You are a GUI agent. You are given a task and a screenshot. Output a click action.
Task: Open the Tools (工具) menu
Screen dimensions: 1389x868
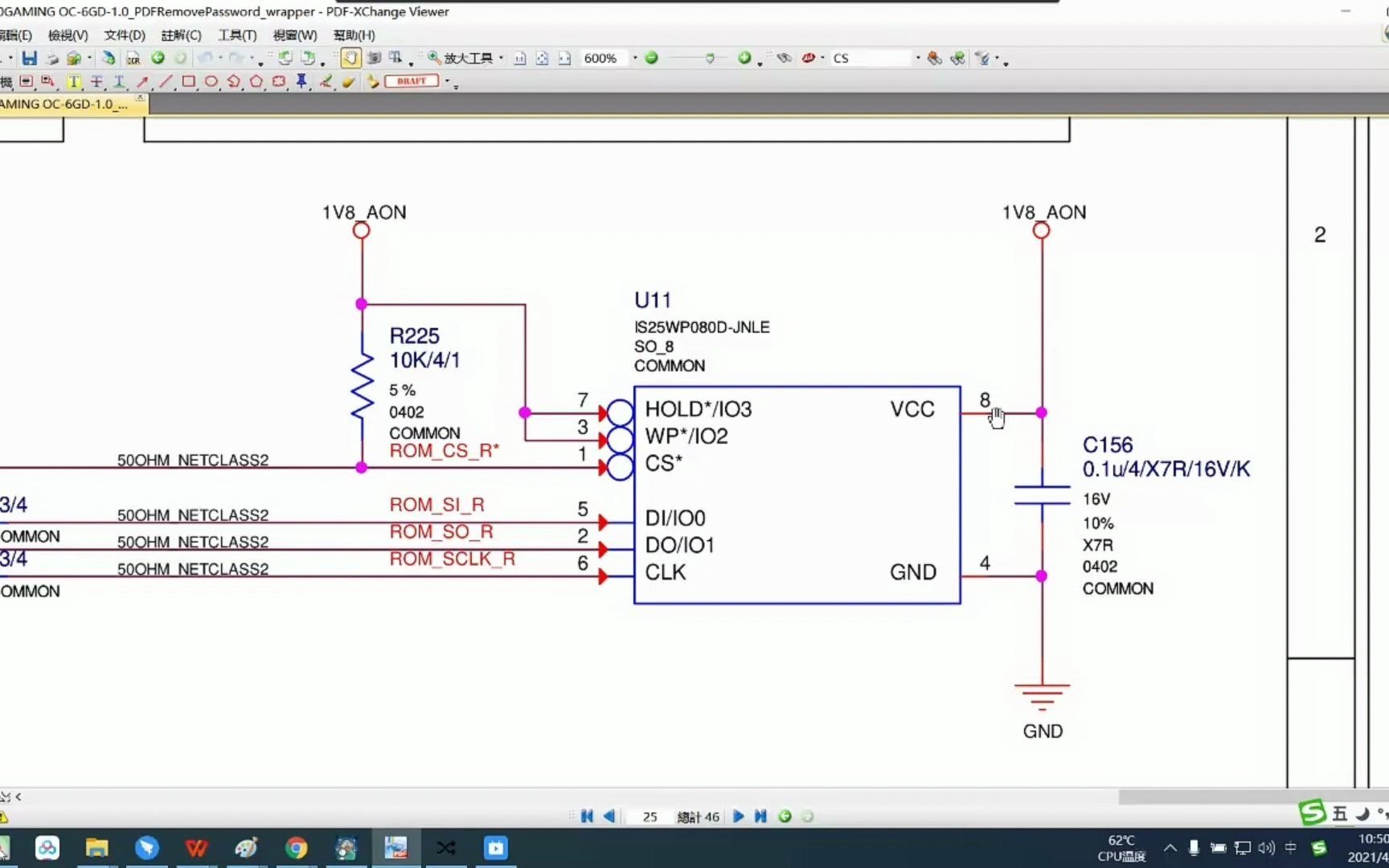tap(237, 35)
